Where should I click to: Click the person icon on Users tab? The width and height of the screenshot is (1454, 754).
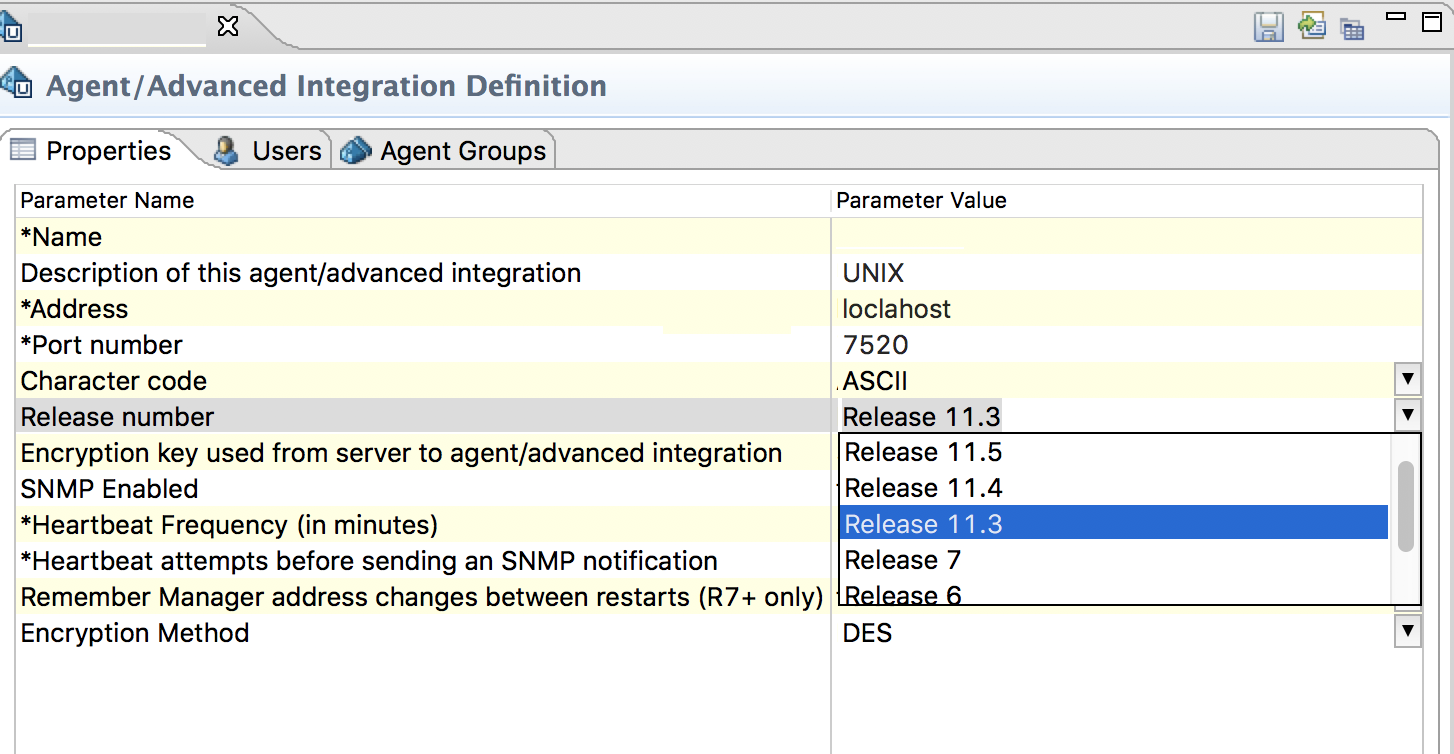(x=227, y=151)
